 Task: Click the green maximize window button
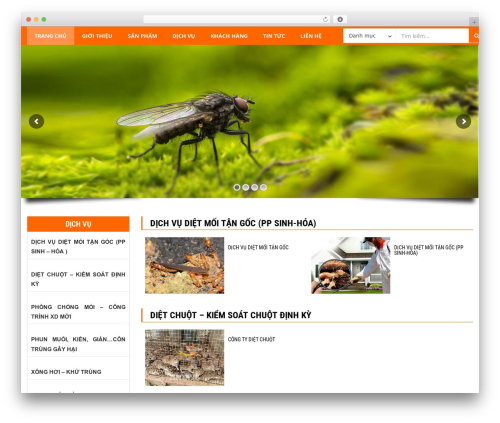44,19
